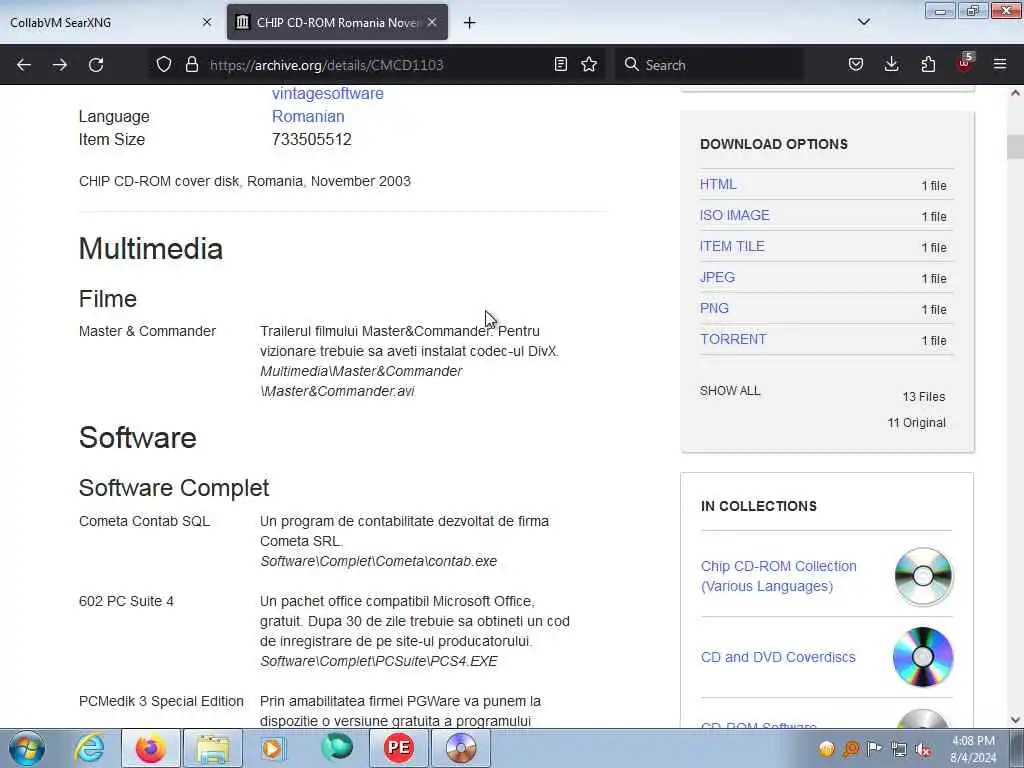Toggle Reader View icon in address bar
The height and width of the screenshot is (768, 1024).
pyautogui.click(x=560, y=64)
